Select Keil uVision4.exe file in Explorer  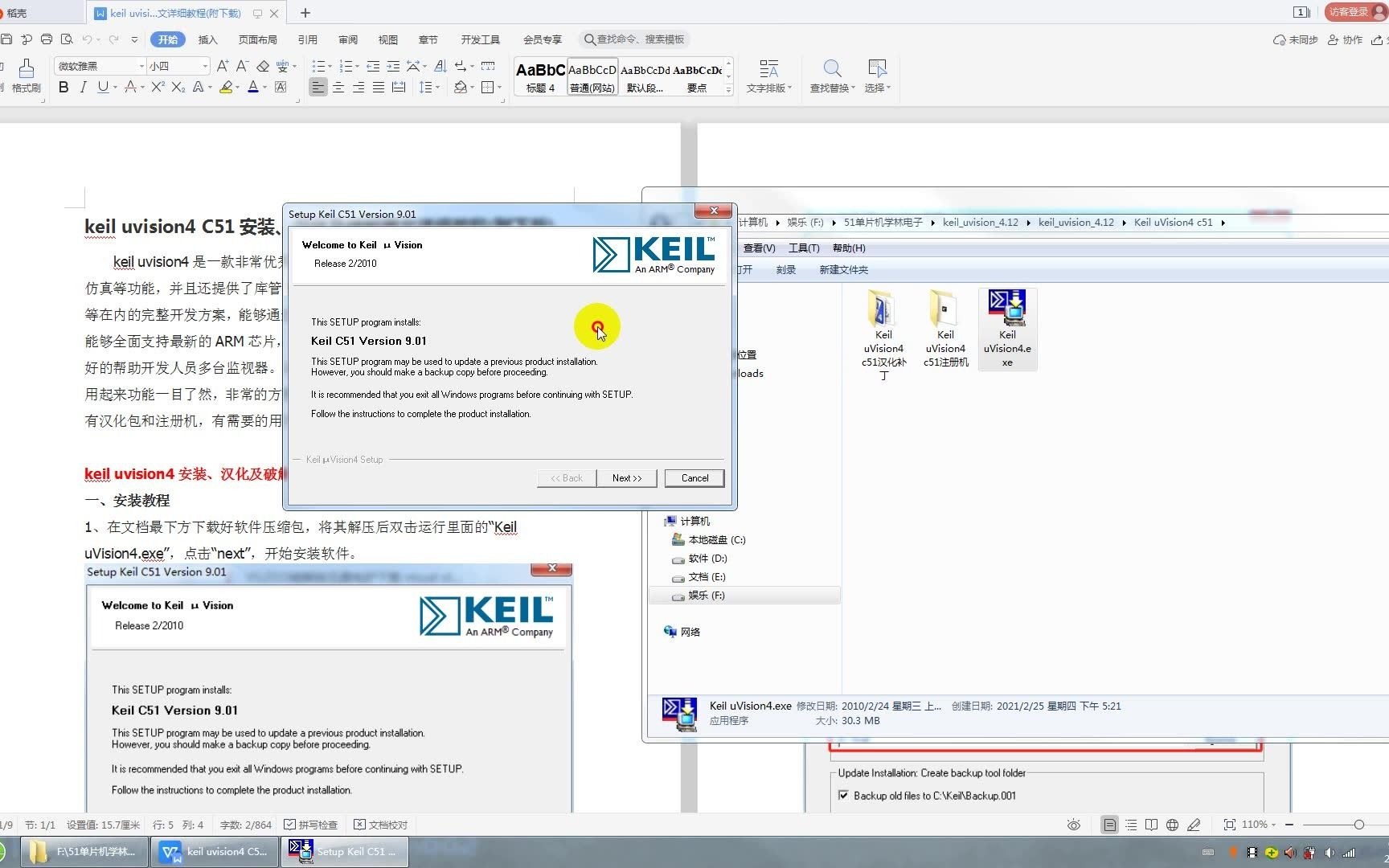click(1007, 330)
